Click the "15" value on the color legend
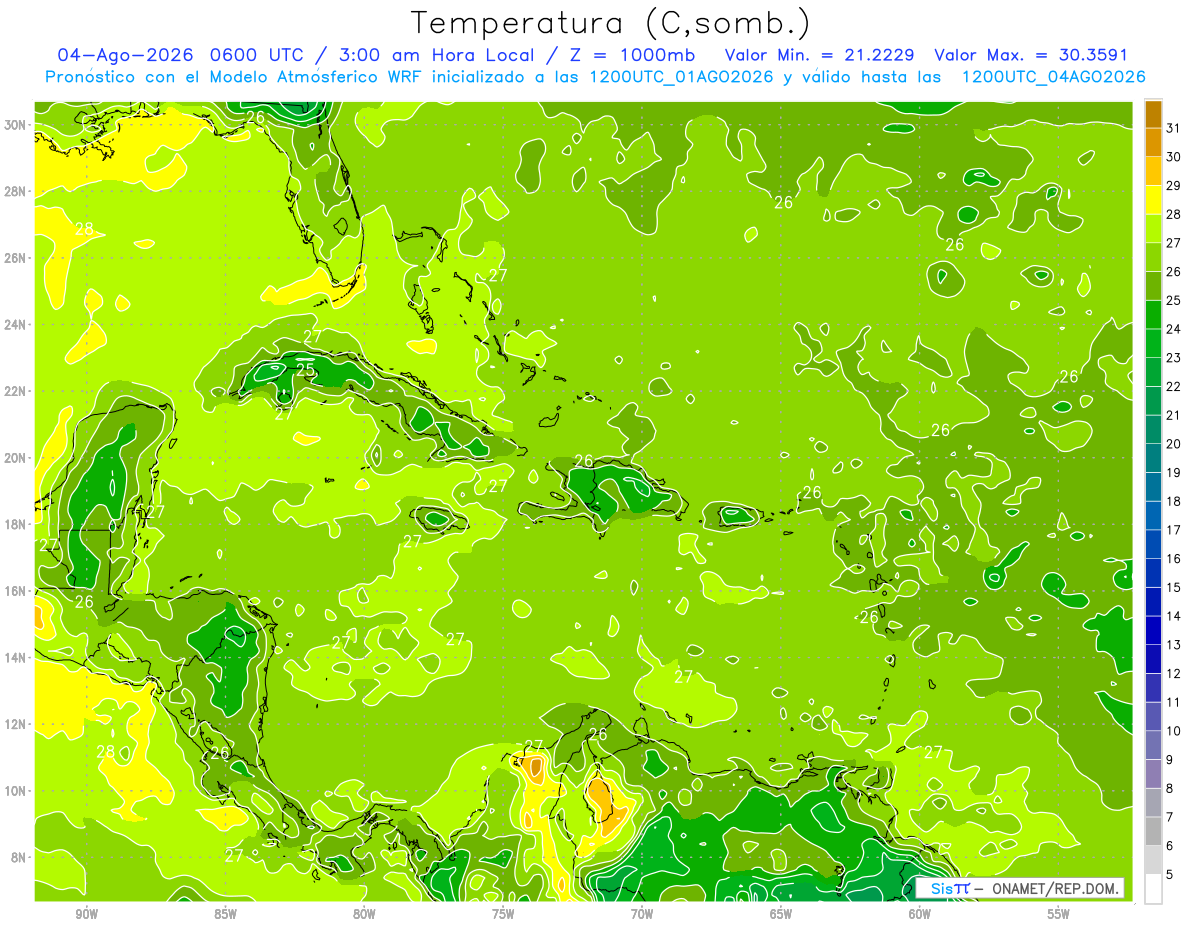The width and height of the screenshot is (1200, 927). 1175,587
